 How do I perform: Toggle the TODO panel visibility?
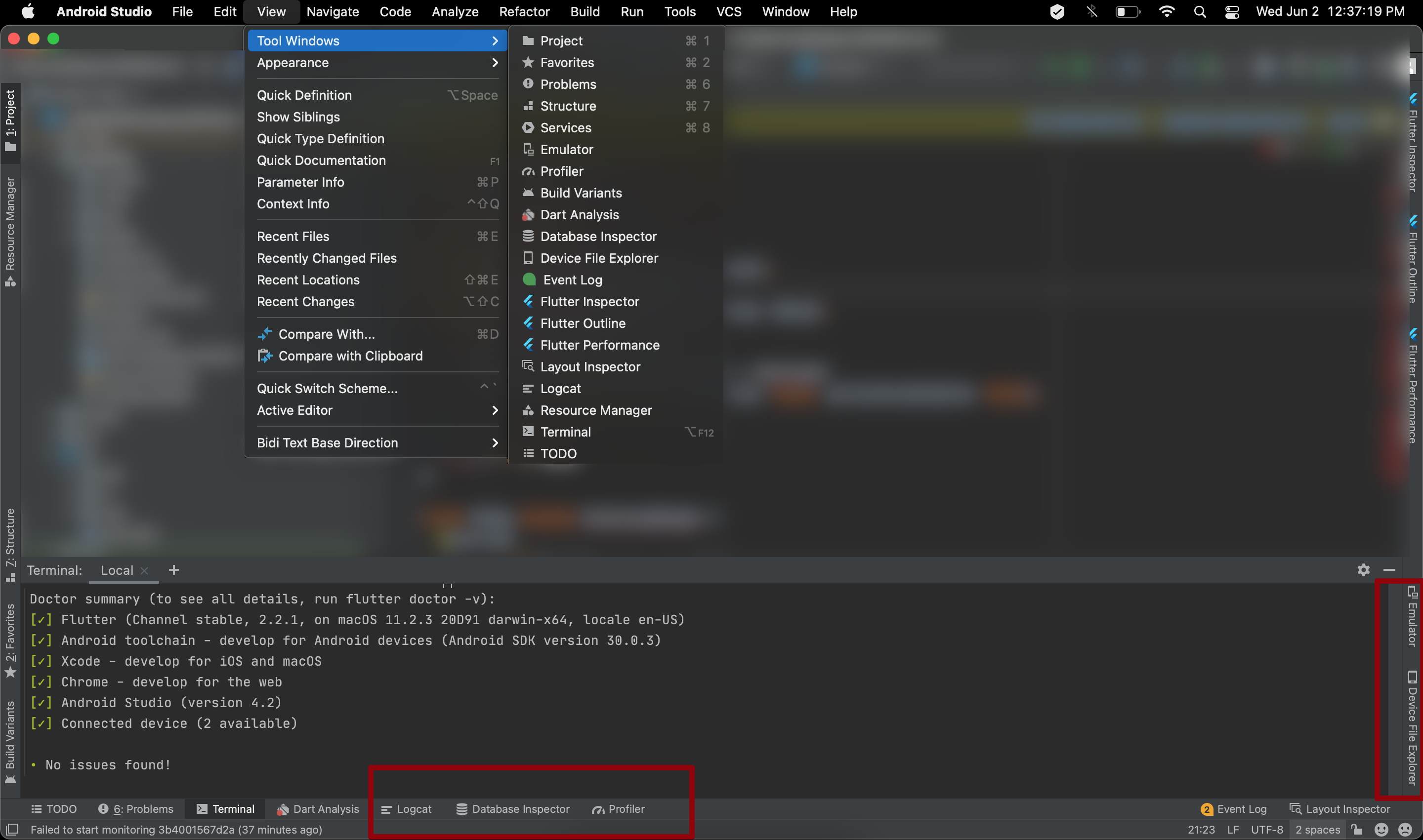(x=54, y=809)
